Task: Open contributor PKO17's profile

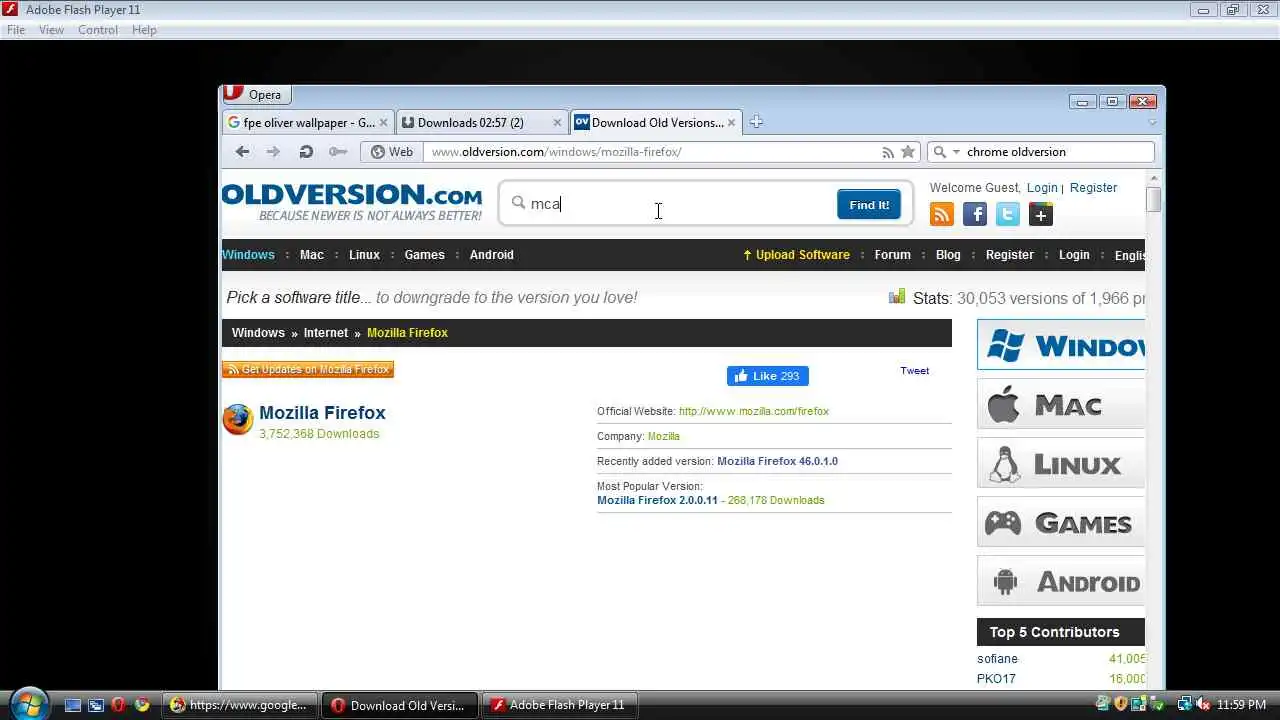Action: [996, 679]
